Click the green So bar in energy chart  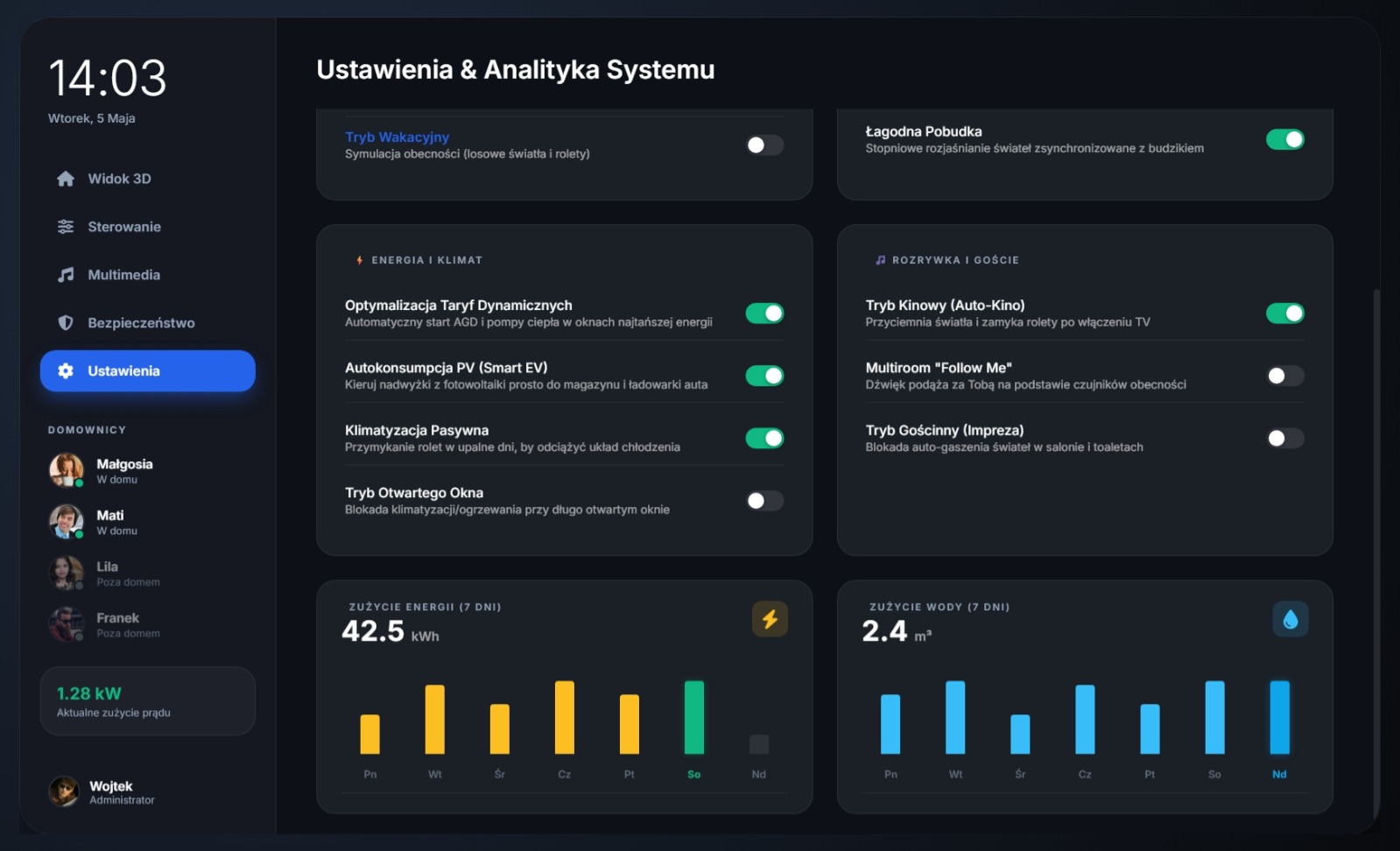pyautogui.click(x=694, y=717)
